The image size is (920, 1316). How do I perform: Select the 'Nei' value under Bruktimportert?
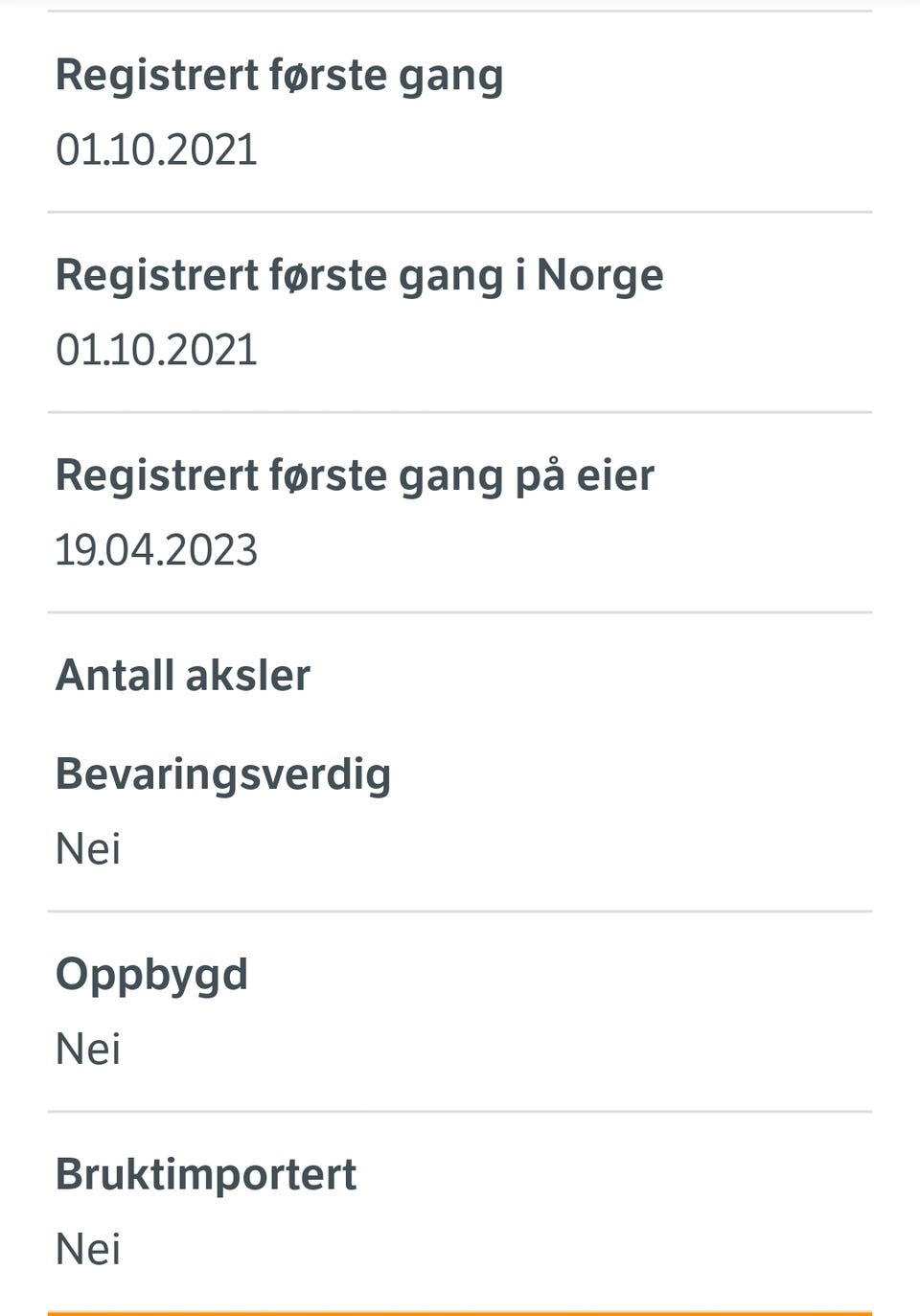tap(88, 1250)
